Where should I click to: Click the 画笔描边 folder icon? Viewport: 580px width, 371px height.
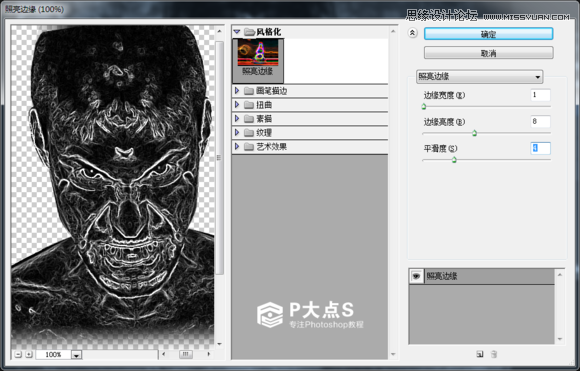pyautogui.click(x=249, y=91)
